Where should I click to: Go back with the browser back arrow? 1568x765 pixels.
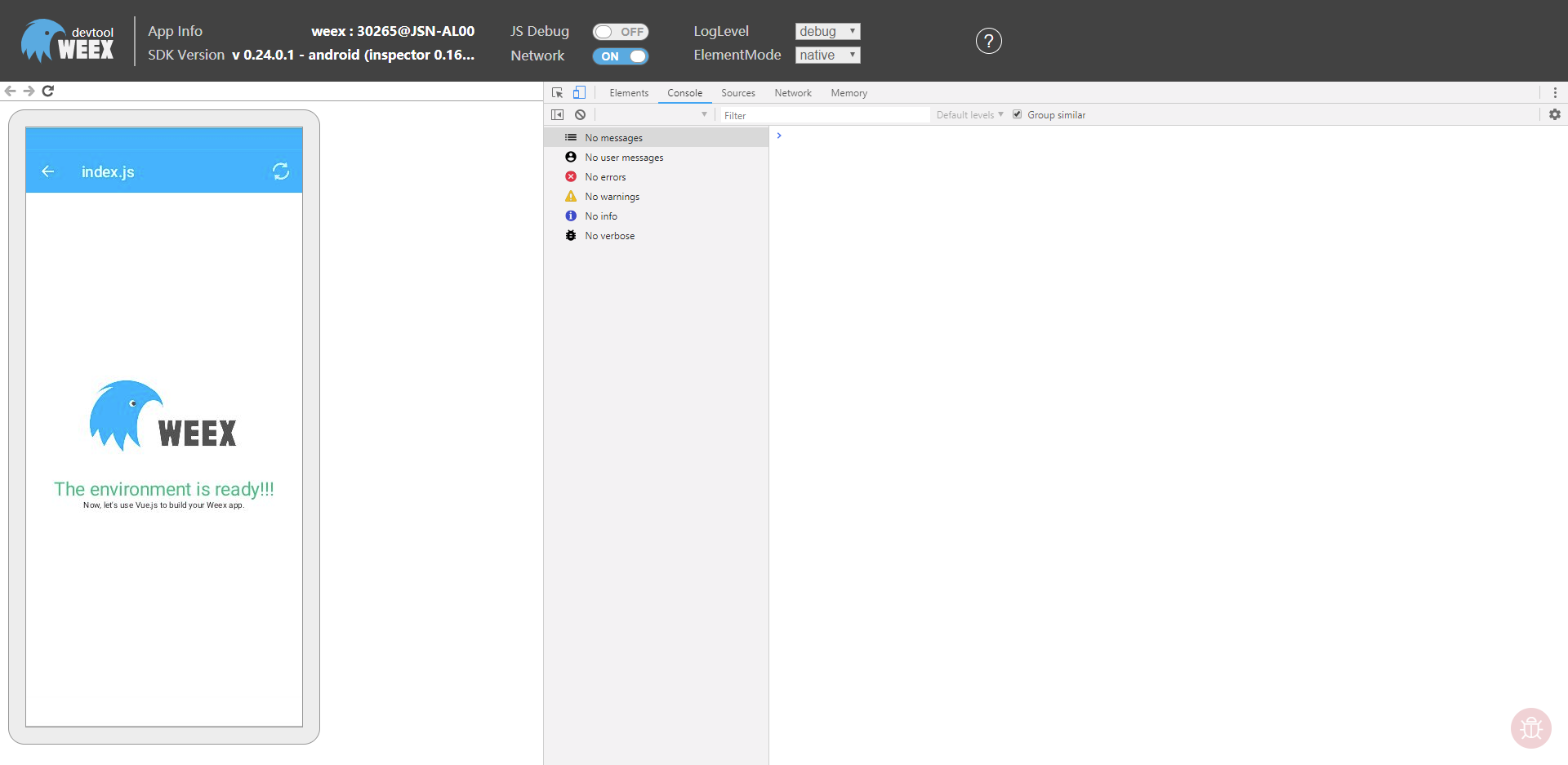pos(11,91)
